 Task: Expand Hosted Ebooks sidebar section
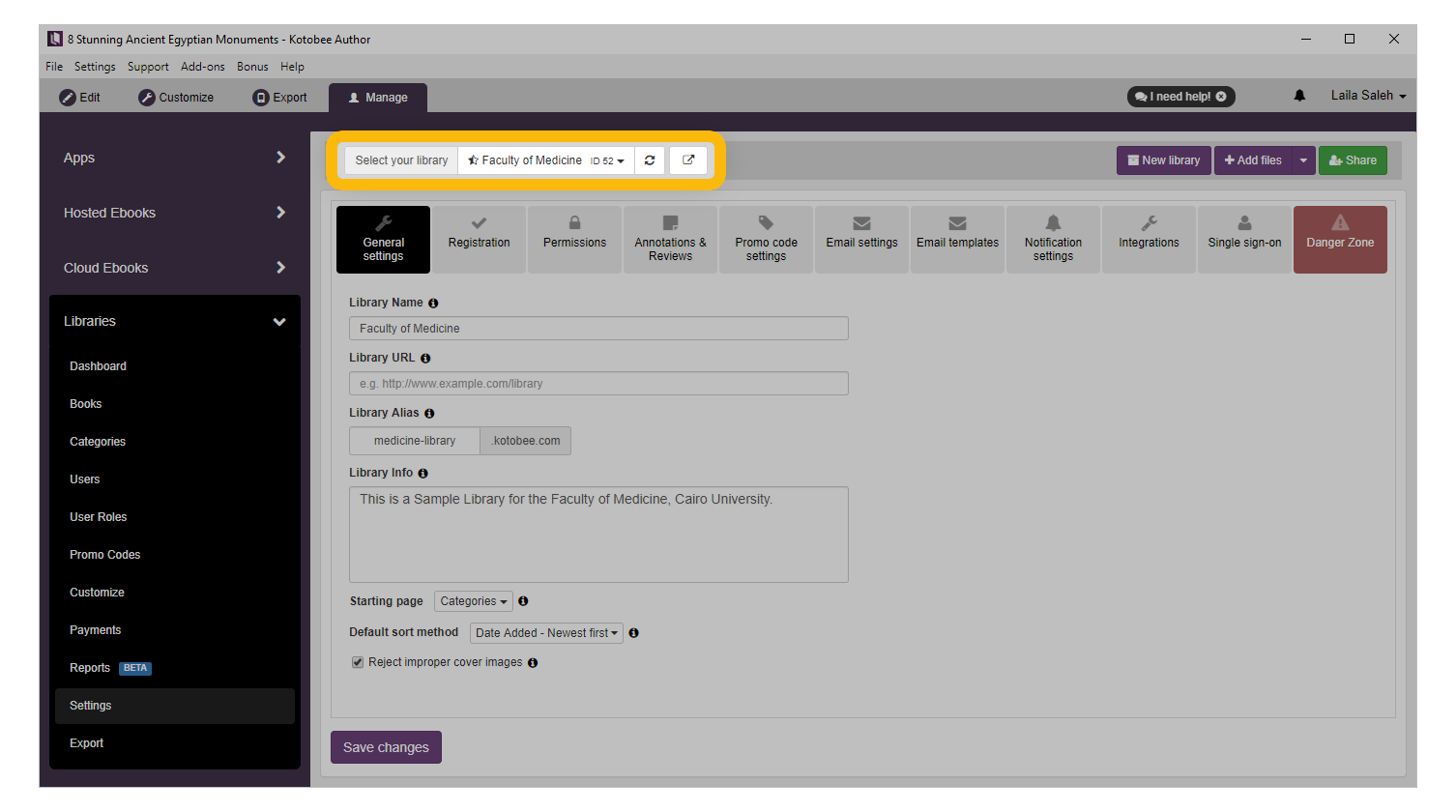[174, 213]
